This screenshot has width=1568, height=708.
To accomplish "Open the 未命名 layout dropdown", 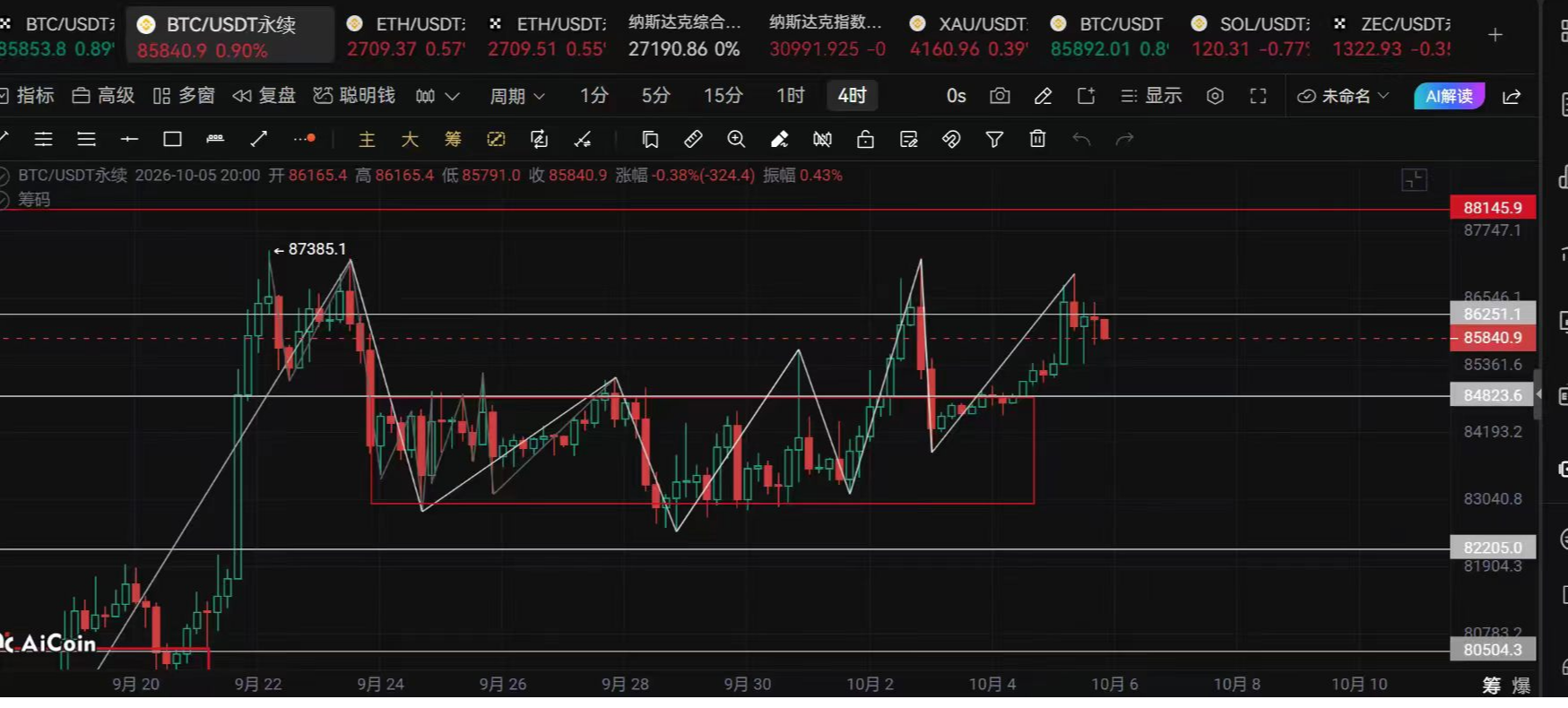I will pos(1343,96).
